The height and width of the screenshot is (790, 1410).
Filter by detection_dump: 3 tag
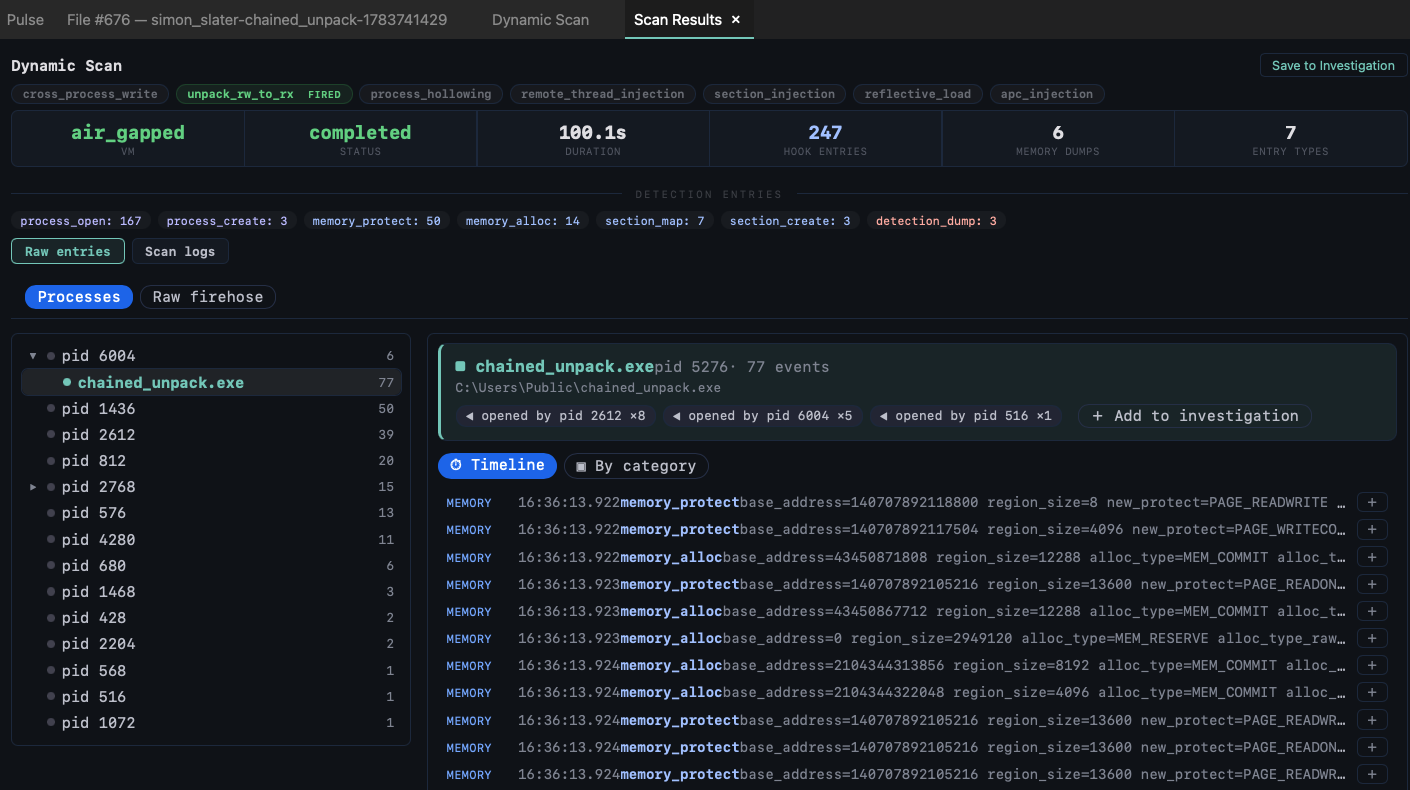[936, 221]
